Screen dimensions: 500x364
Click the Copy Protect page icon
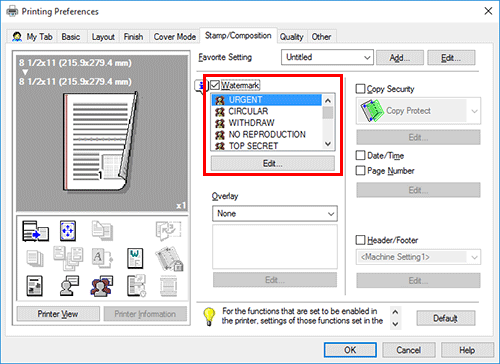click(x=372, y=111)
